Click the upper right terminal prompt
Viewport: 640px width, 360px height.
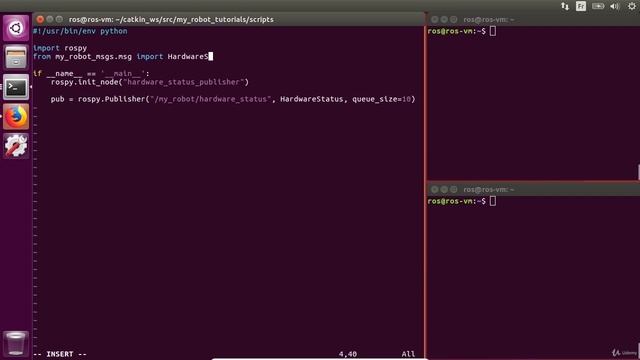pos(457,31)
